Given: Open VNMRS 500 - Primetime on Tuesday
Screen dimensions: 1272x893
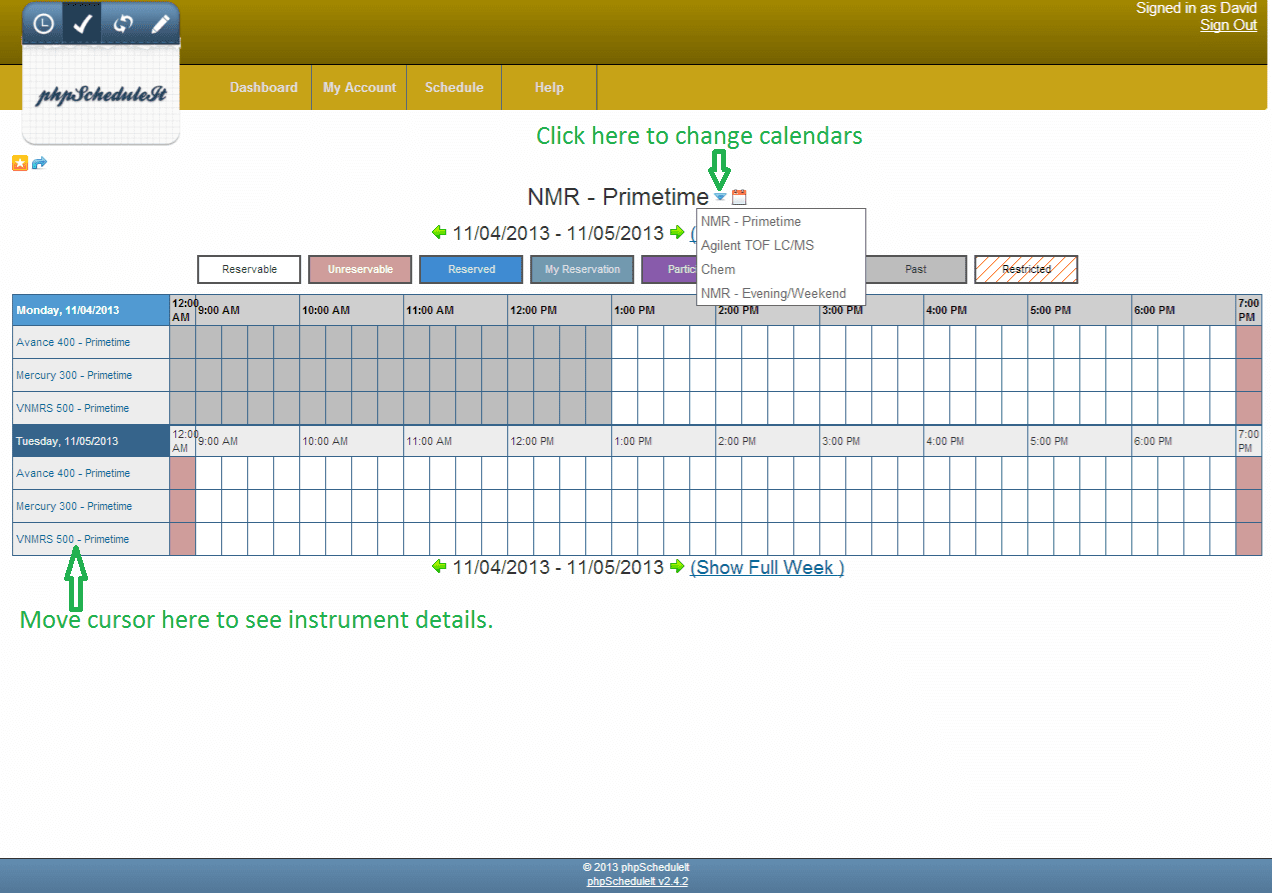Looking at the screenshot, I should [x=73, y=539].
